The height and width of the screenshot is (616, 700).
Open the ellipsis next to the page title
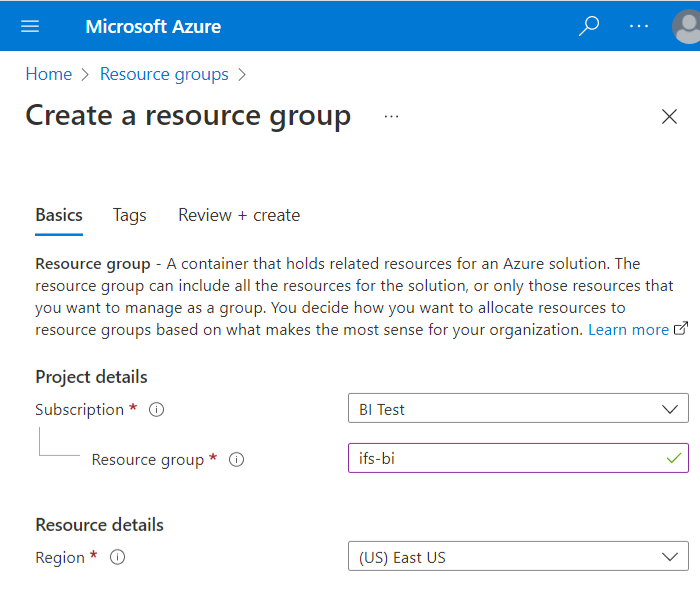[x=391, y=117]
